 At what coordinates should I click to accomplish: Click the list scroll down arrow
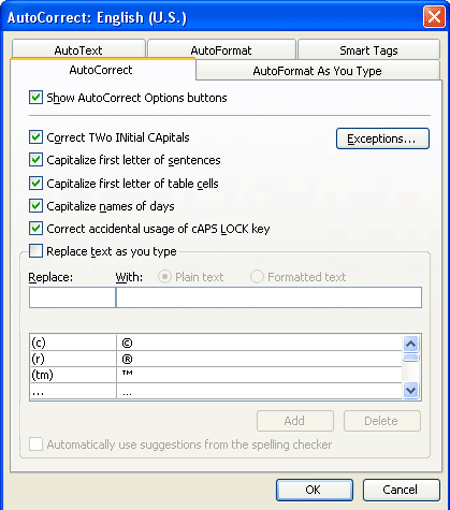(x=411, y=390)
